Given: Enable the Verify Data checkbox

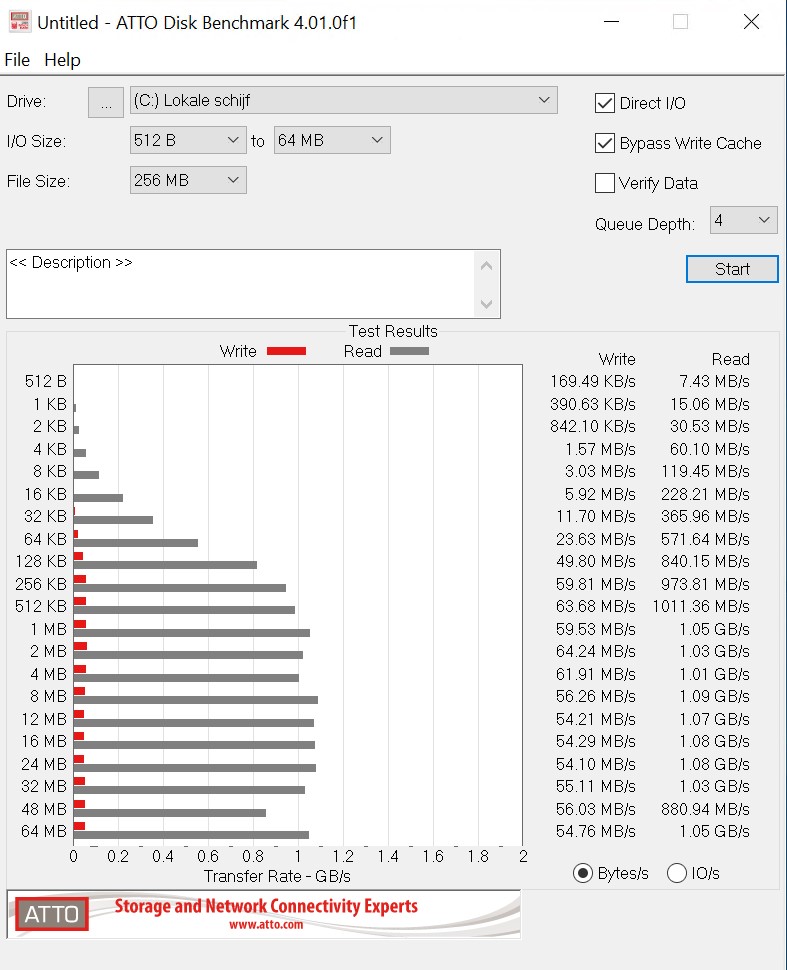Looking at the screenshot, I should coord(604,183).
